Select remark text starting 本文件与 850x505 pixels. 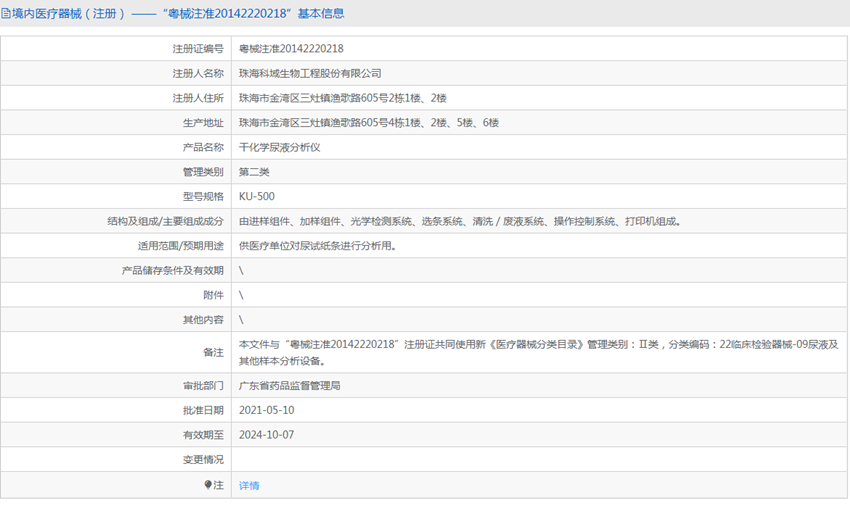(x=539, y=353)
